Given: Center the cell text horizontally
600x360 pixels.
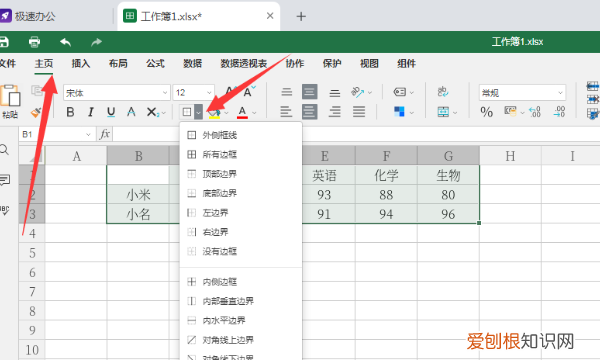Looking at the screenshot, I should coord(309,112).
